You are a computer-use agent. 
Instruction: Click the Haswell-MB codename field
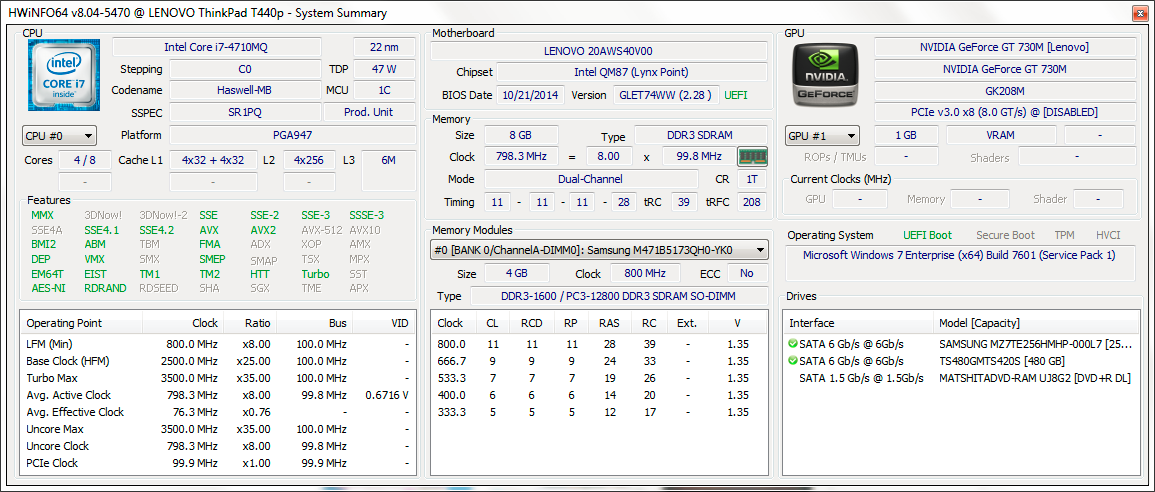click(x=245, y=91)
